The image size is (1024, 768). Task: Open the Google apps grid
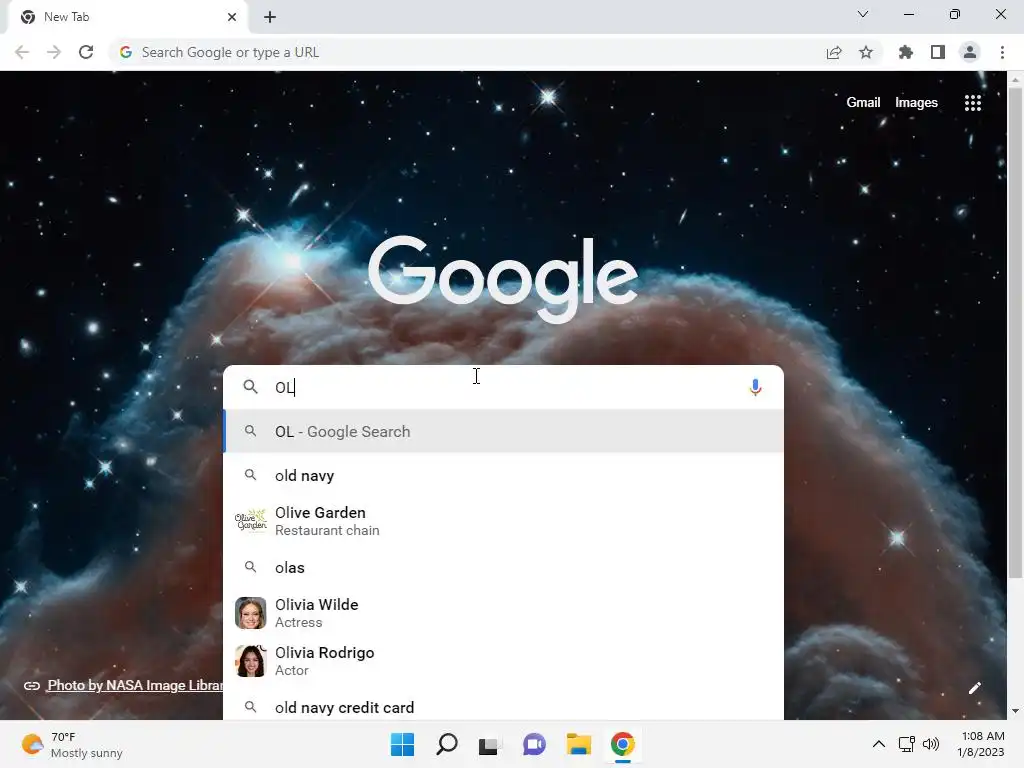click(x=973, y=103)
